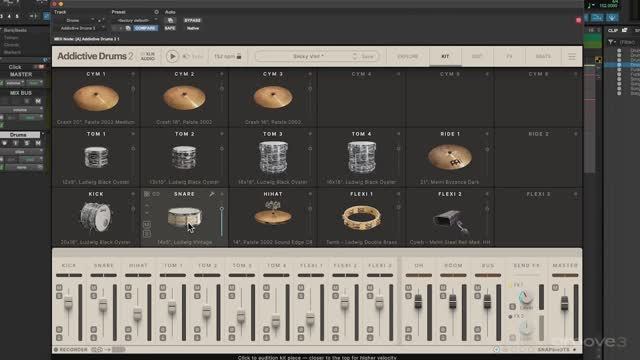Click the snare slot top-left square icon
640x360 pixels.
[x=147, y=194]
